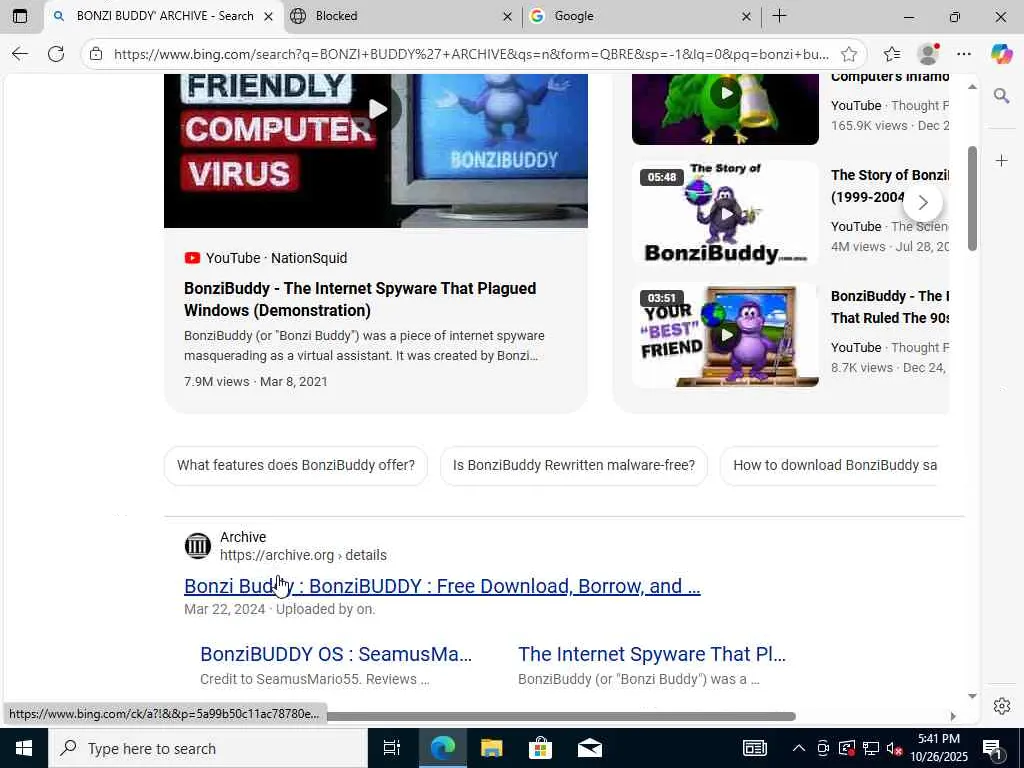The height and width of the screenshot is (768, 1024).
Task: Switch to the Google tab
Action: click(641, 16)
